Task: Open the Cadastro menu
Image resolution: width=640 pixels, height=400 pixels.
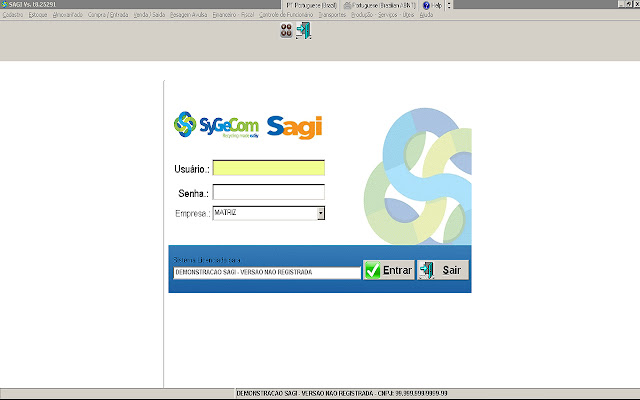Action: [x=13, y=15]
